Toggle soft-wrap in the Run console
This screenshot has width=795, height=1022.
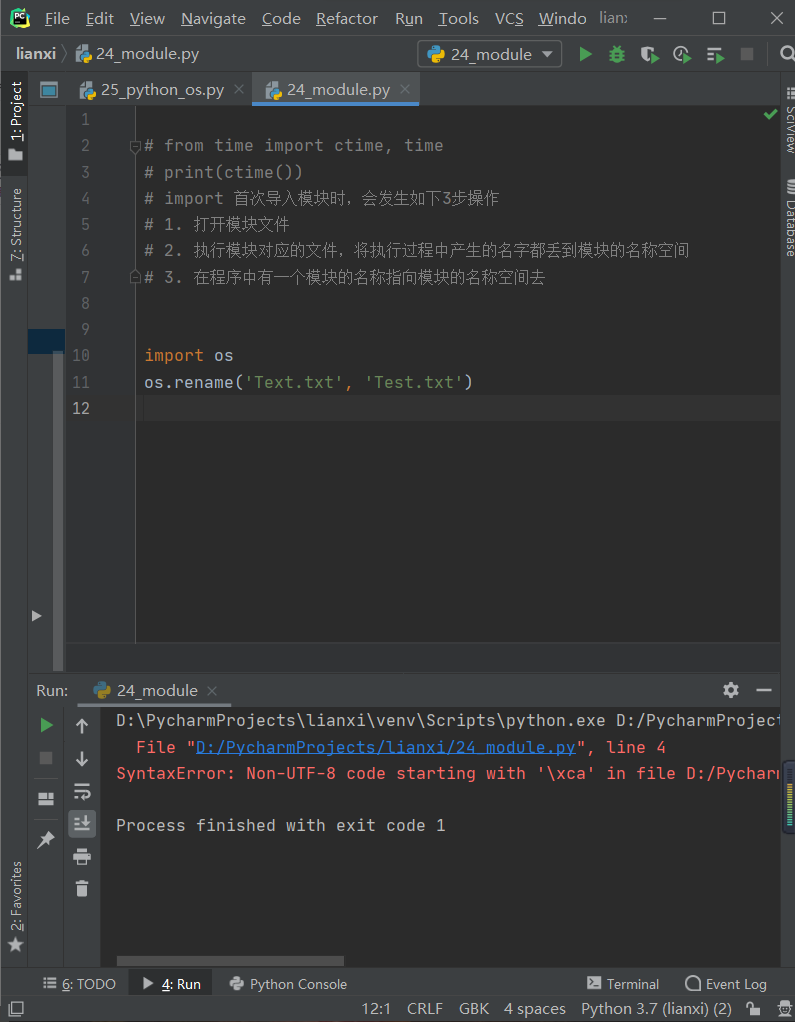tap(82, 789)
